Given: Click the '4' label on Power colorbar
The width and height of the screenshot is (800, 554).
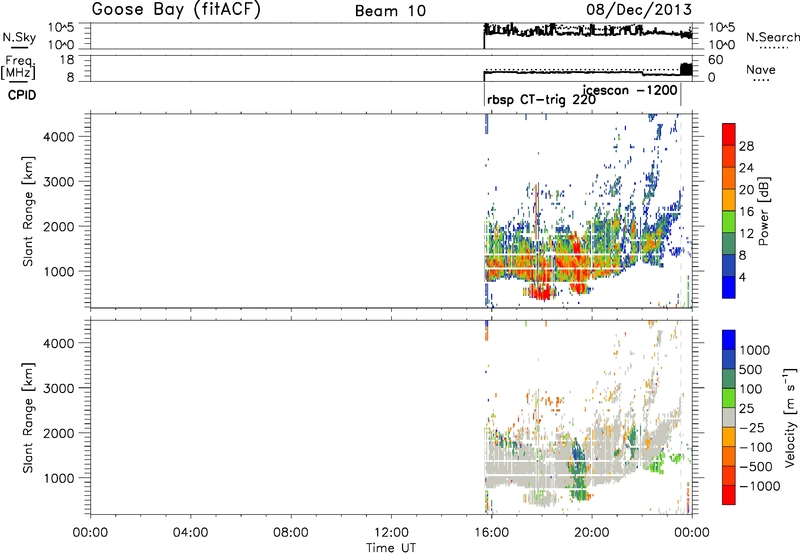Looking at the screenshot, I should (x=742, y=278).
